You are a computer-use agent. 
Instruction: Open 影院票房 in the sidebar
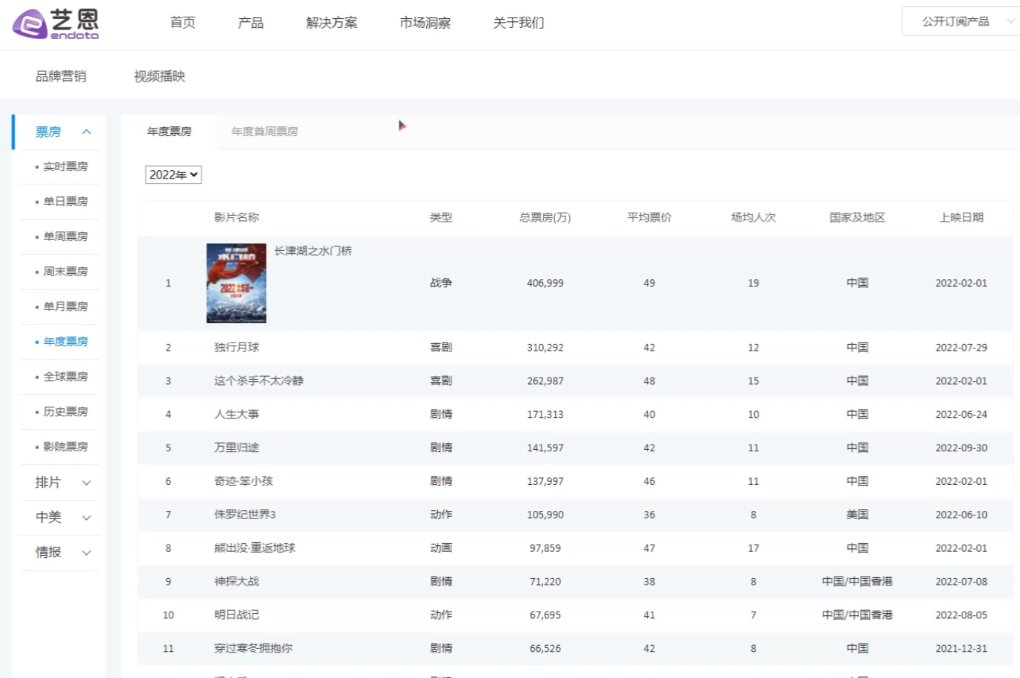coord(65,447)
